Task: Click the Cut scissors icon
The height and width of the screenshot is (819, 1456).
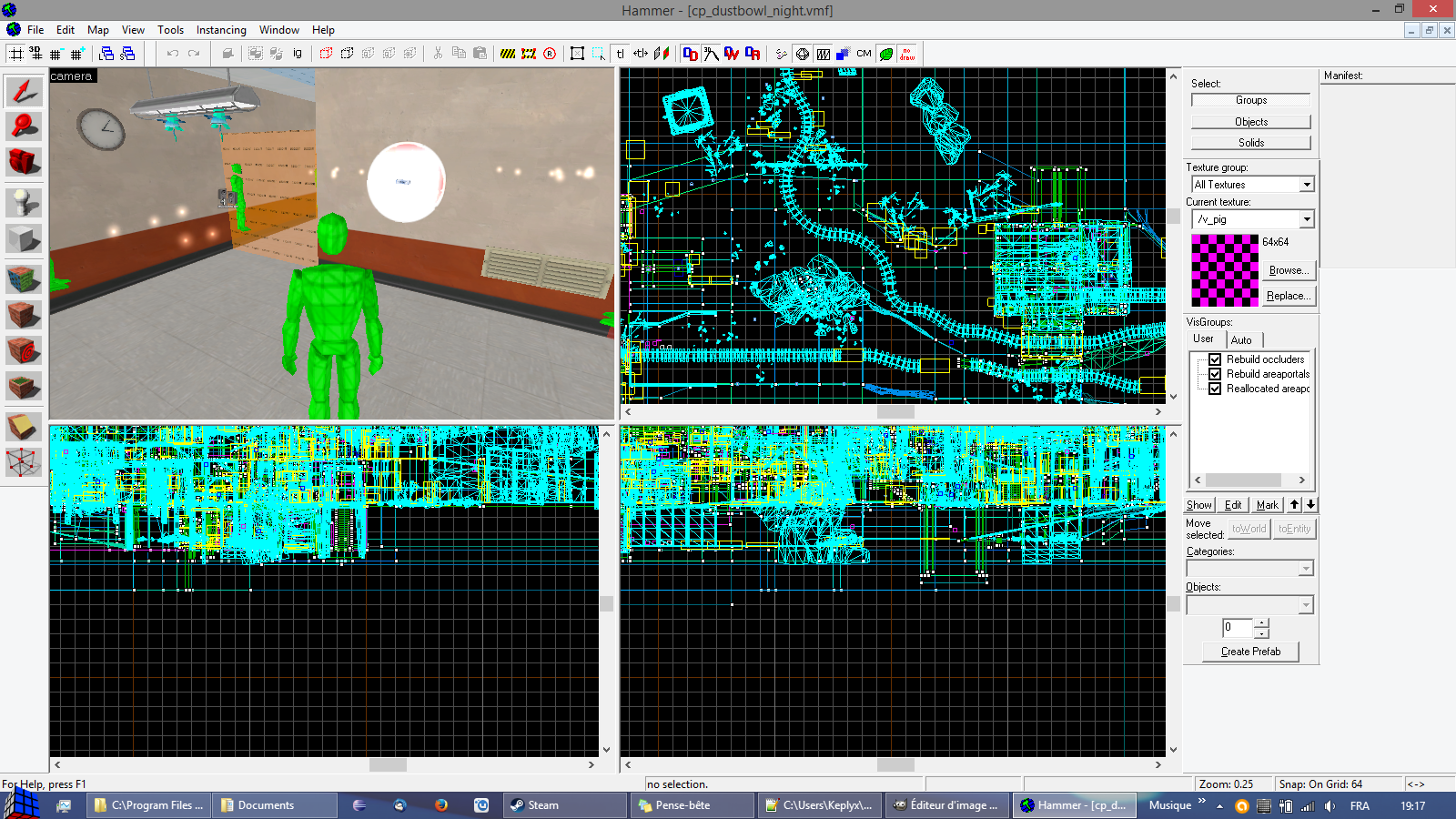Action: pyautogui.click(x=438, y=54)
